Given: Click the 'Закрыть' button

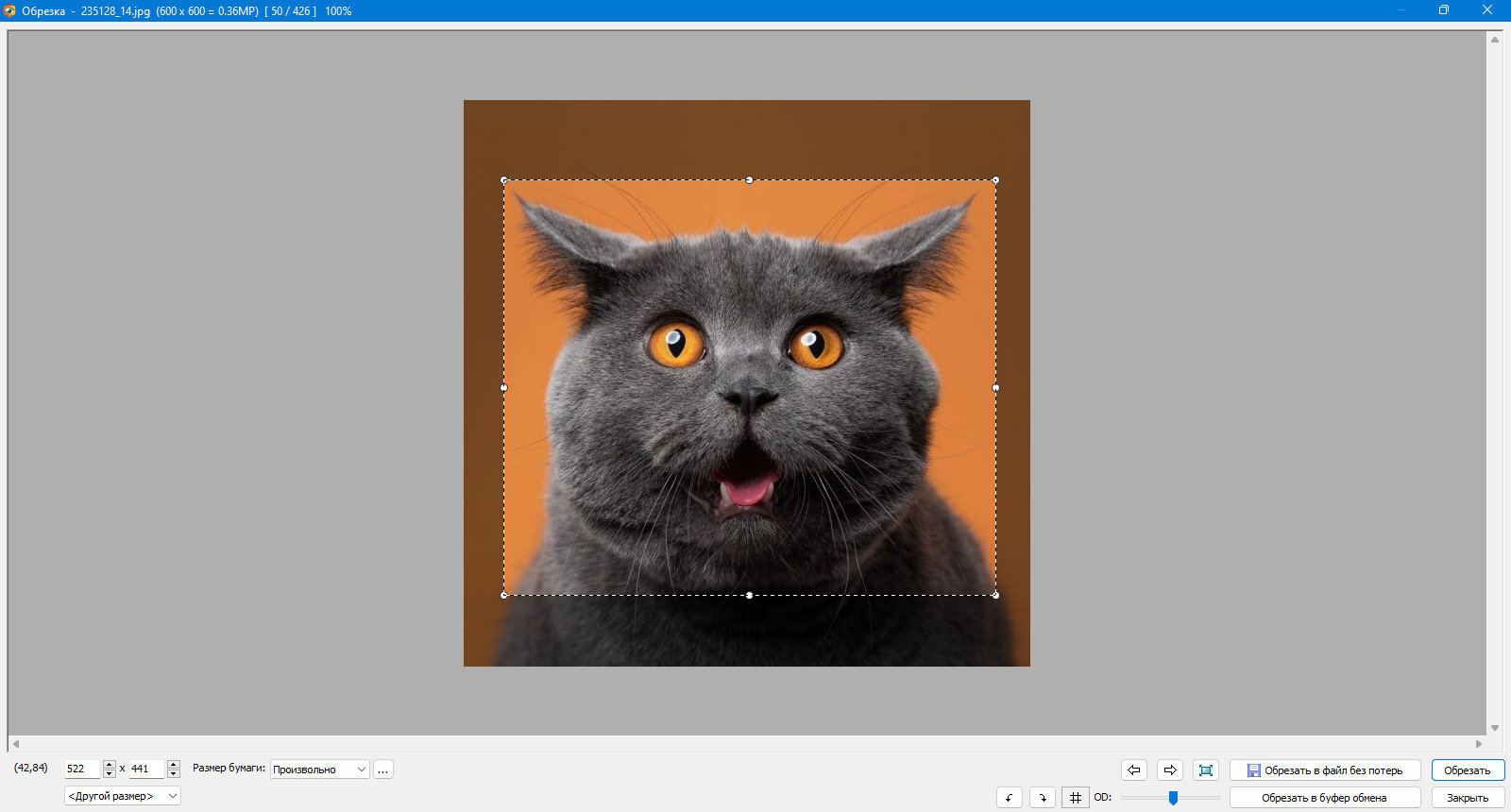Looking at the screenshot, I should click(x=1468, y=798).
